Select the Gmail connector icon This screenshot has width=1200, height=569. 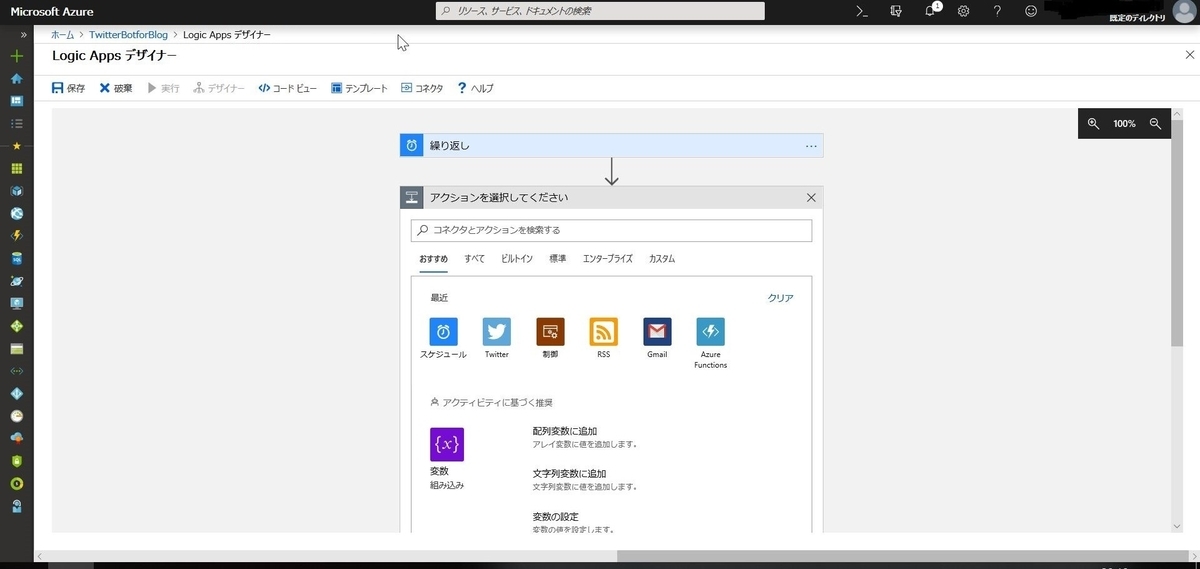click(x=657, y=331)
